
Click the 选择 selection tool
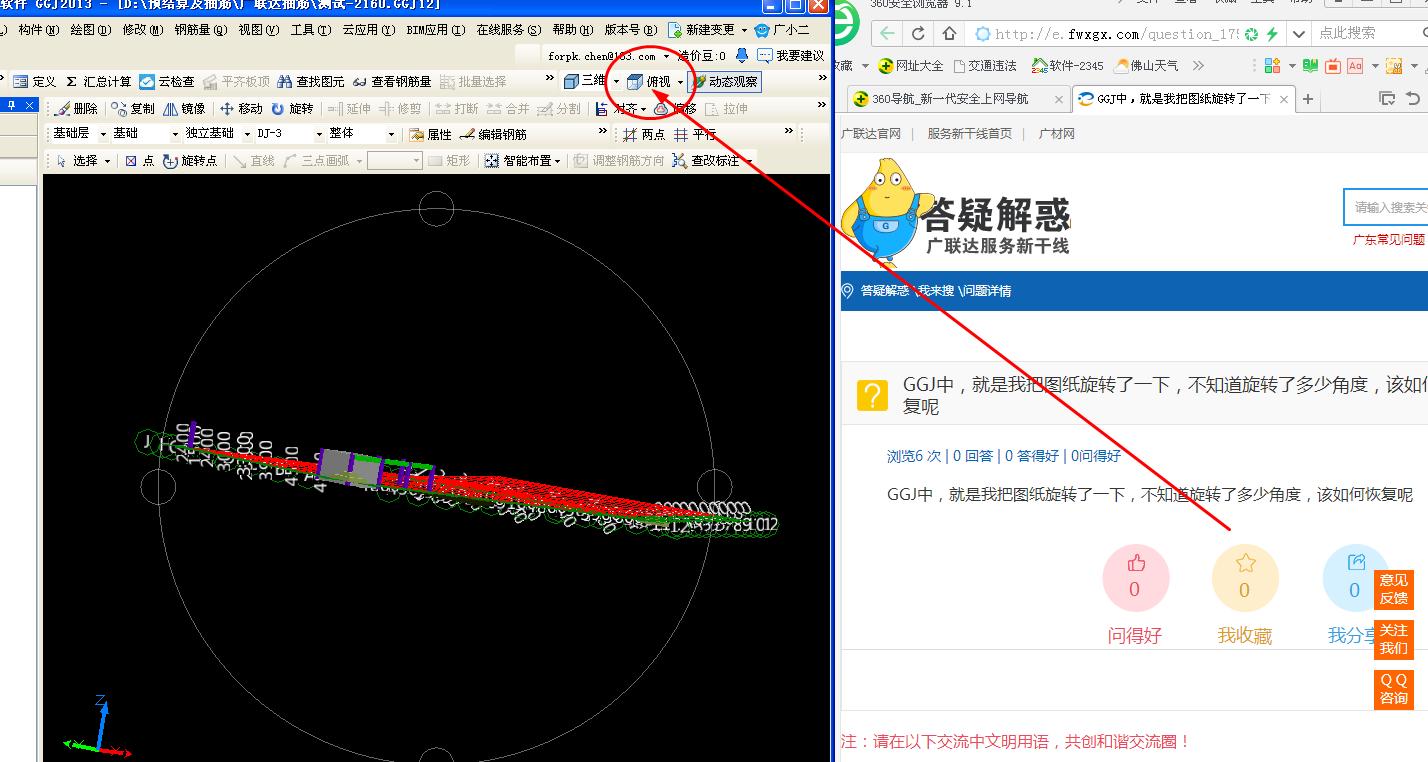(77, 160)
